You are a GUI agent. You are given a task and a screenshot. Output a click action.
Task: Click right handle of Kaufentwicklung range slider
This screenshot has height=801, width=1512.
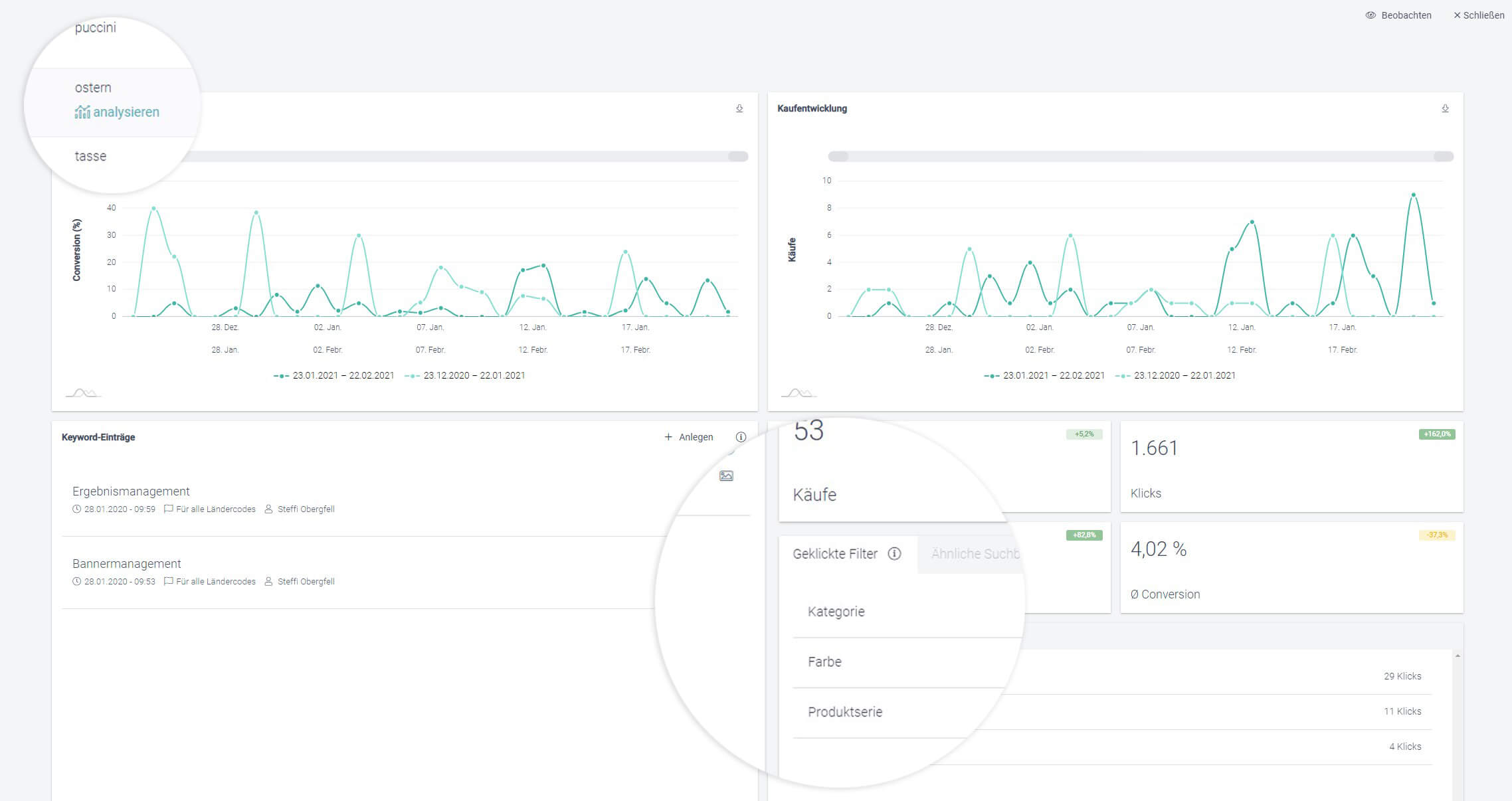1444,157
